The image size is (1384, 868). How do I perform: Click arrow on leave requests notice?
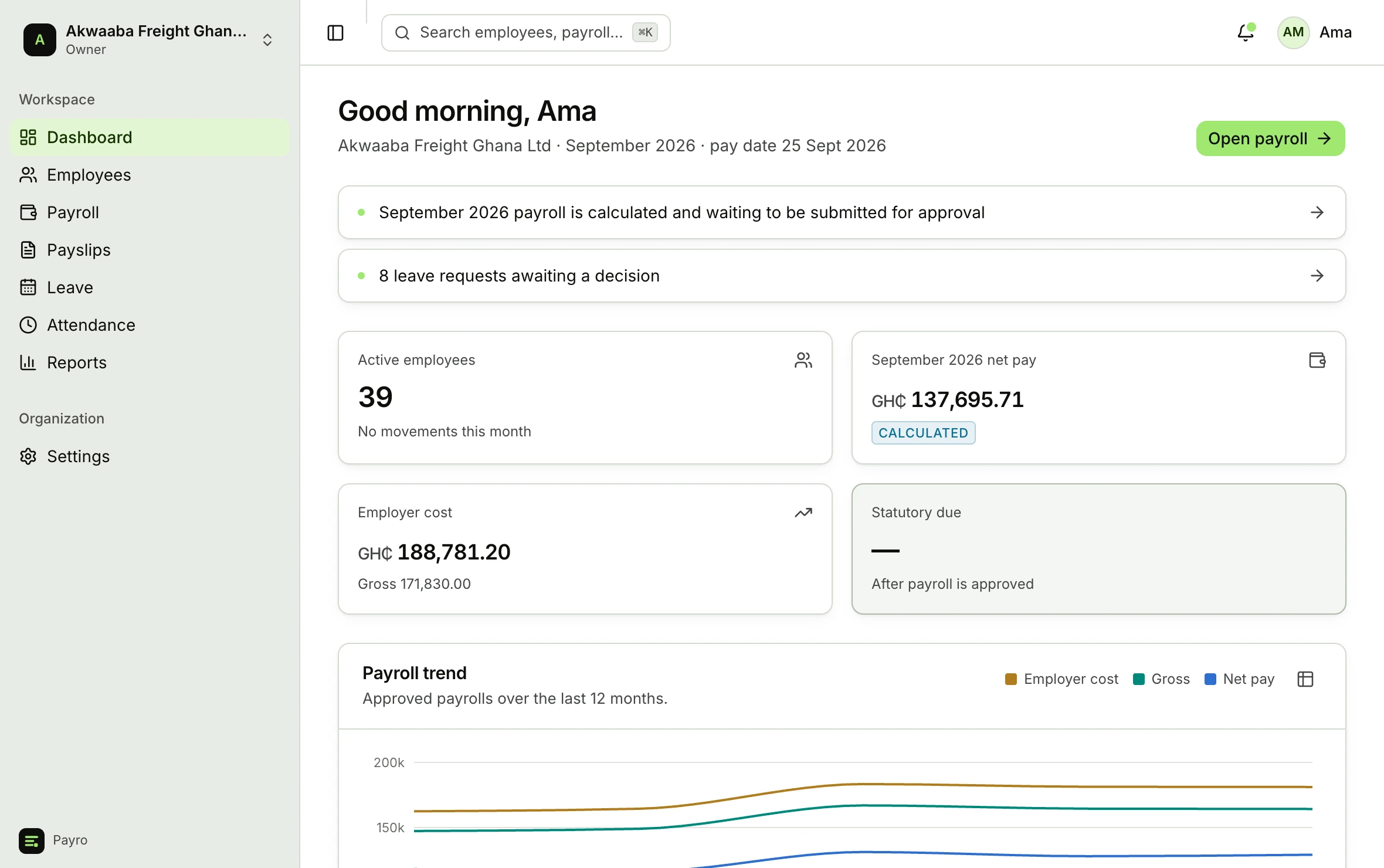coord(1317,276)
